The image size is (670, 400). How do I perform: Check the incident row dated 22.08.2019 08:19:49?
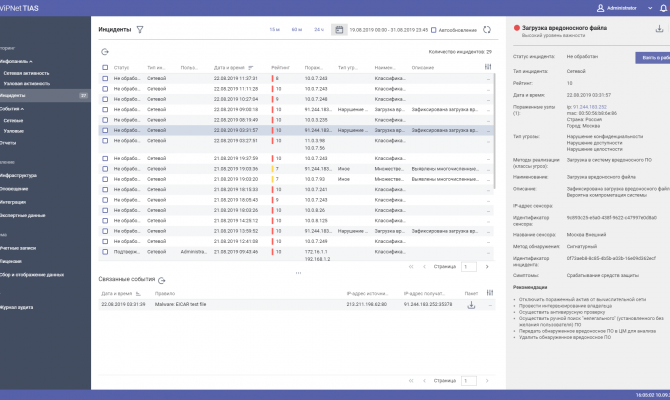tap(105, 120)
